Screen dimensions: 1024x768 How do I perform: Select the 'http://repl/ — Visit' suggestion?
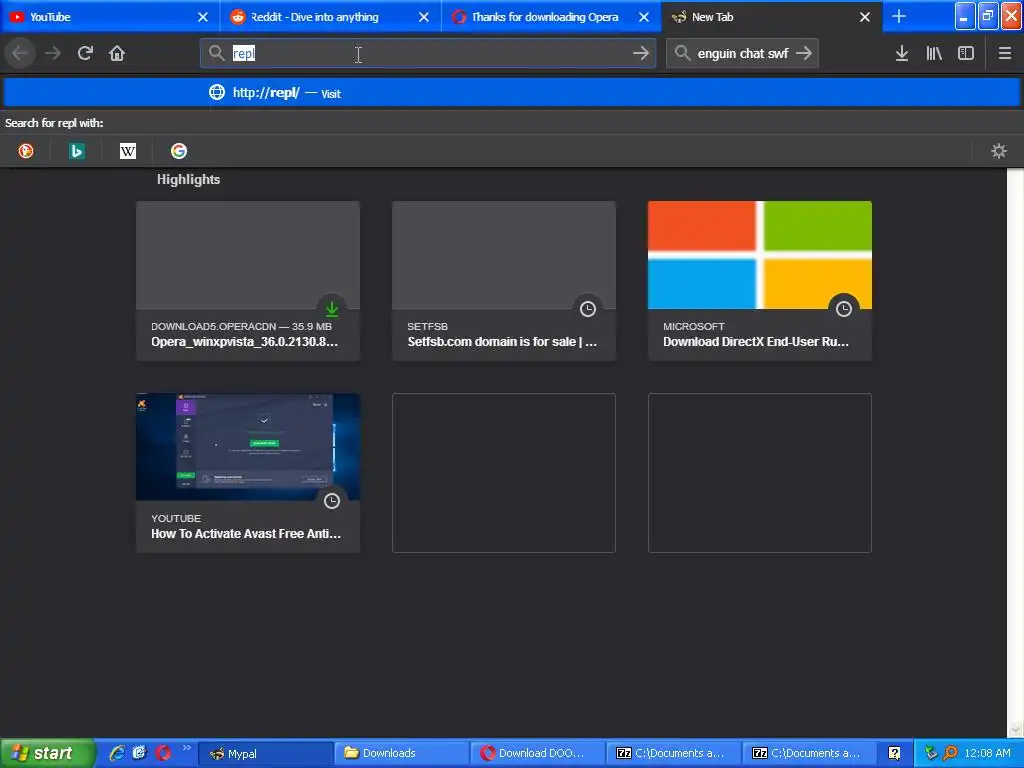point(512,92)
